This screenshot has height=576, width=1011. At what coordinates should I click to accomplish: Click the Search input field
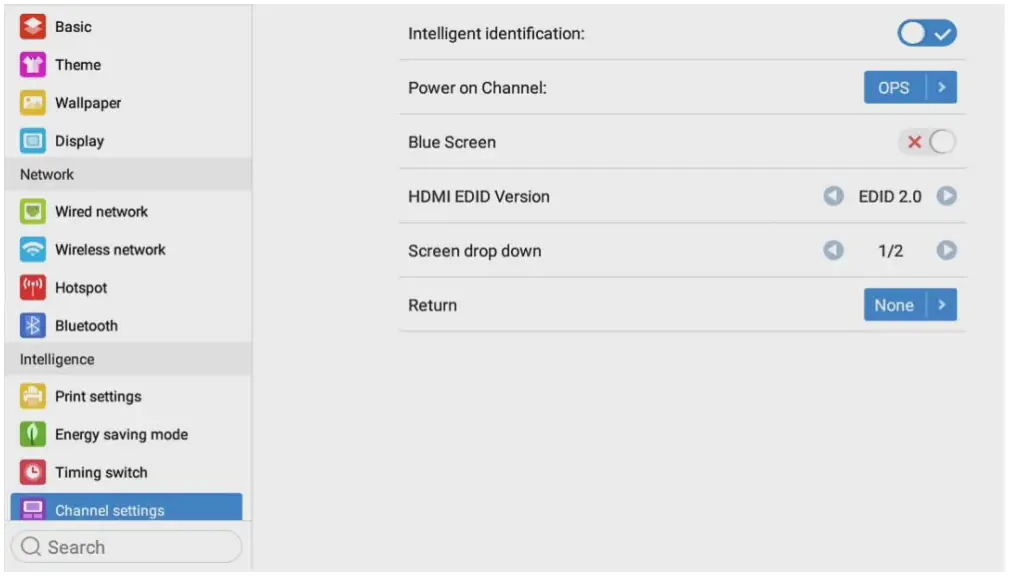pyautogui.click(x=126, y=547)
